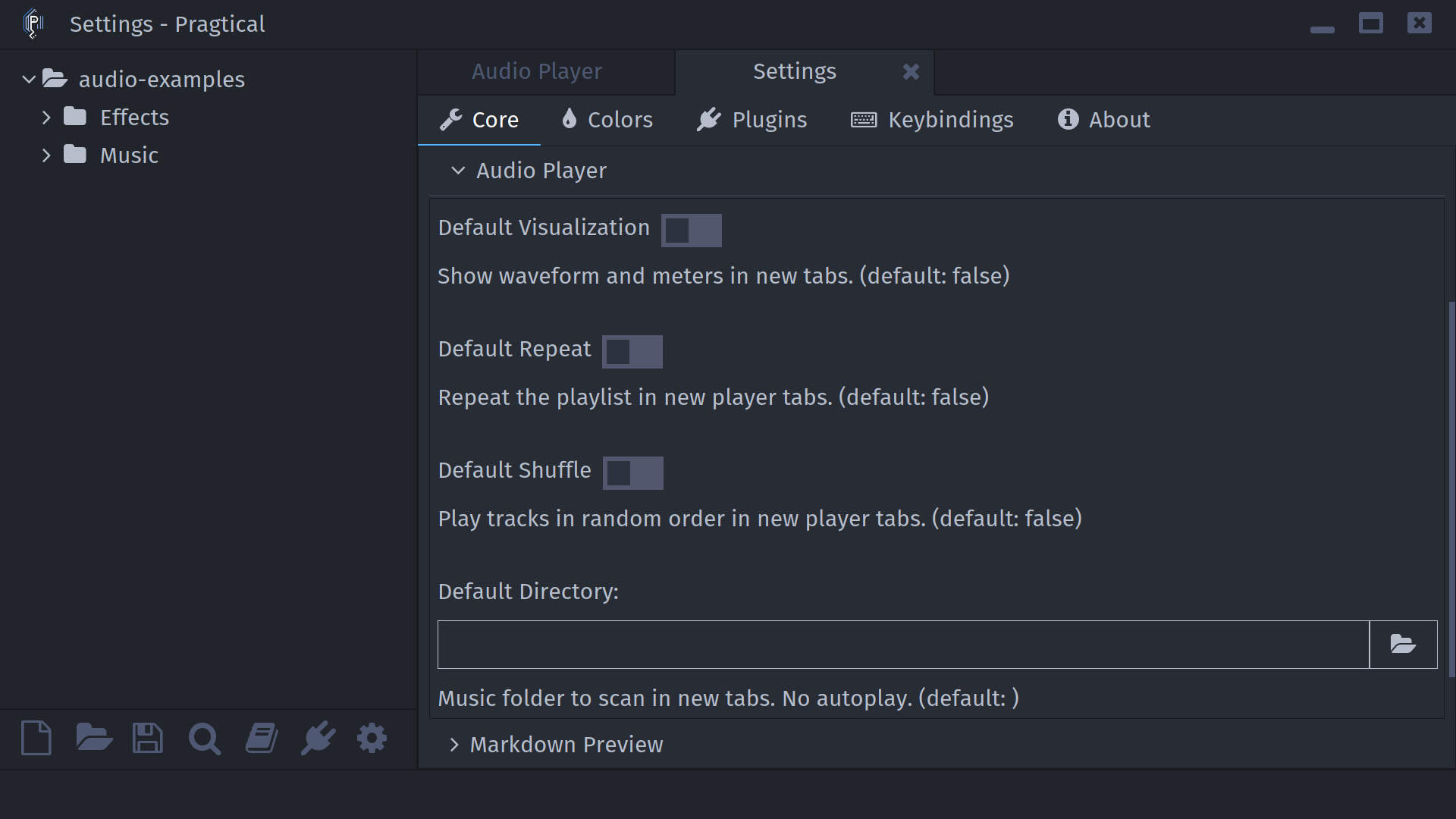
Task: Maximize the Pragtical window
Action: click(1370, 24)
